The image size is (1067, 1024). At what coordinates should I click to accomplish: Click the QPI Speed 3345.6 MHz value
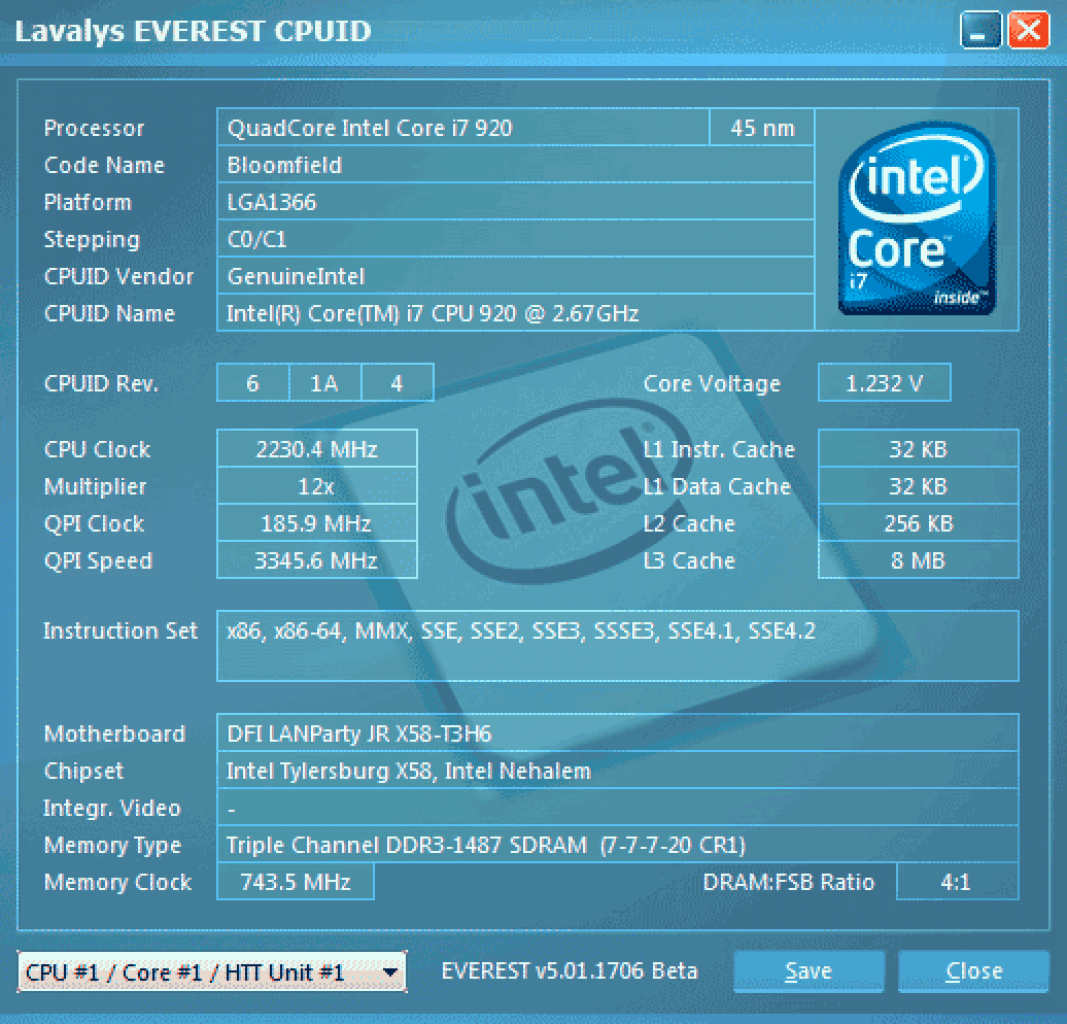pos(316,560)
